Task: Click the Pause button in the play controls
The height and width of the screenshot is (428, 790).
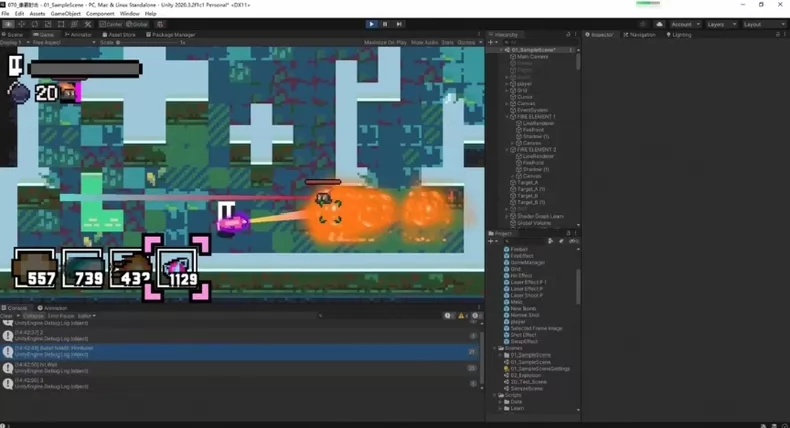Action: [x=385, y=24]
